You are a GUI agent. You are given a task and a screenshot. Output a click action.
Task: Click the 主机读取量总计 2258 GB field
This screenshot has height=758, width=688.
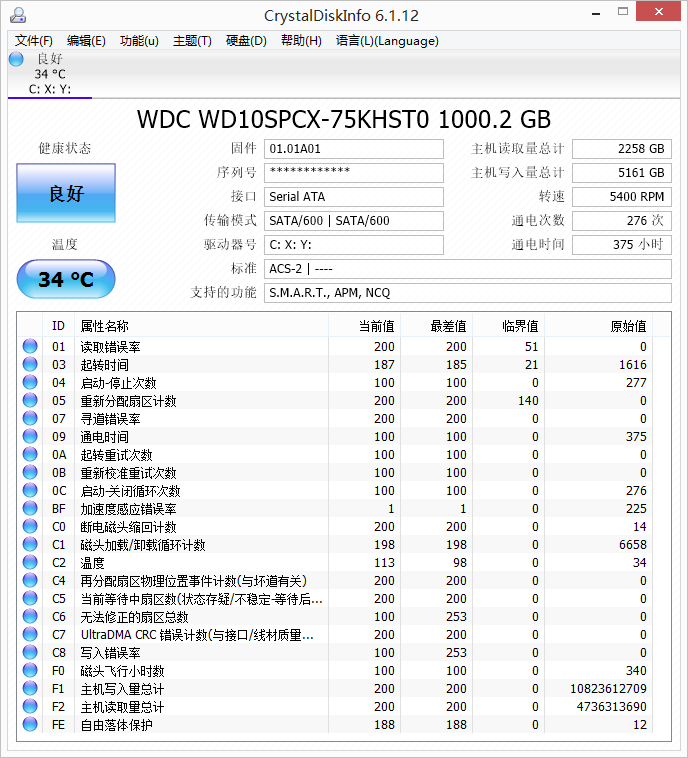coord(622,148)
